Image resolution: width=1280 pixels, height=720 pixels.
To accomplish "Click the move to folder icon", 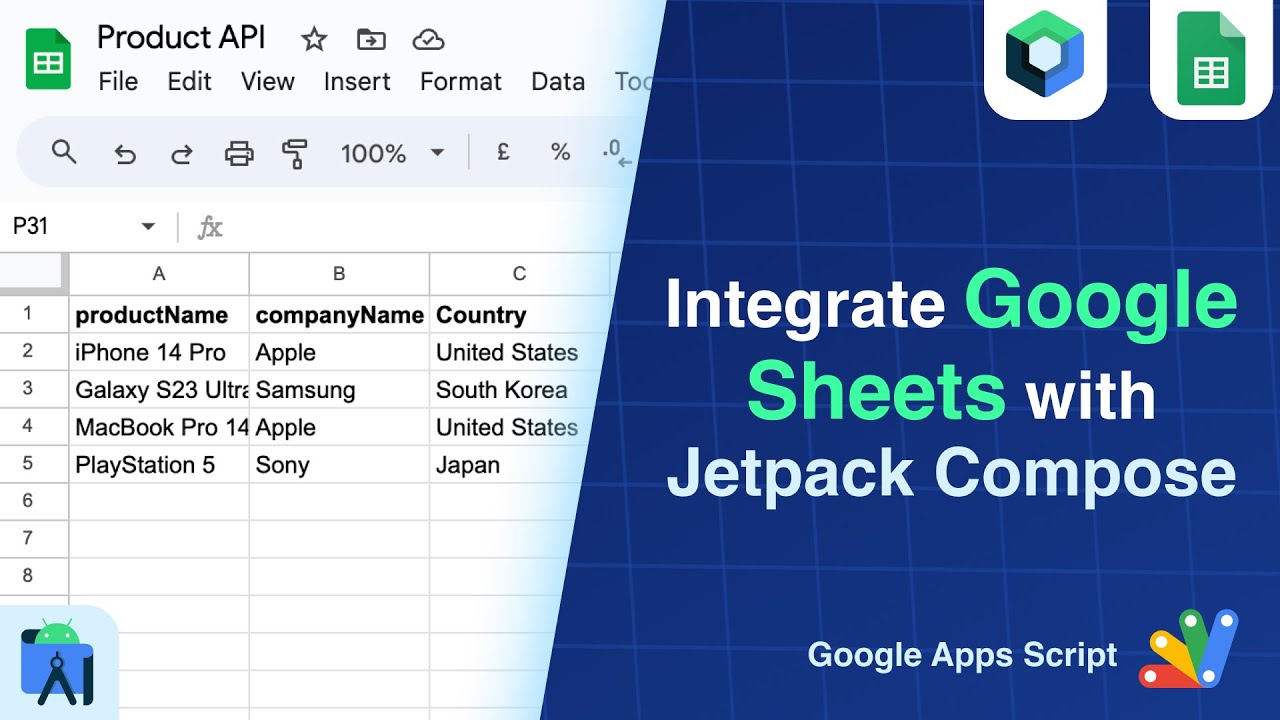I will pyautogui.click(x=371, y=40).
